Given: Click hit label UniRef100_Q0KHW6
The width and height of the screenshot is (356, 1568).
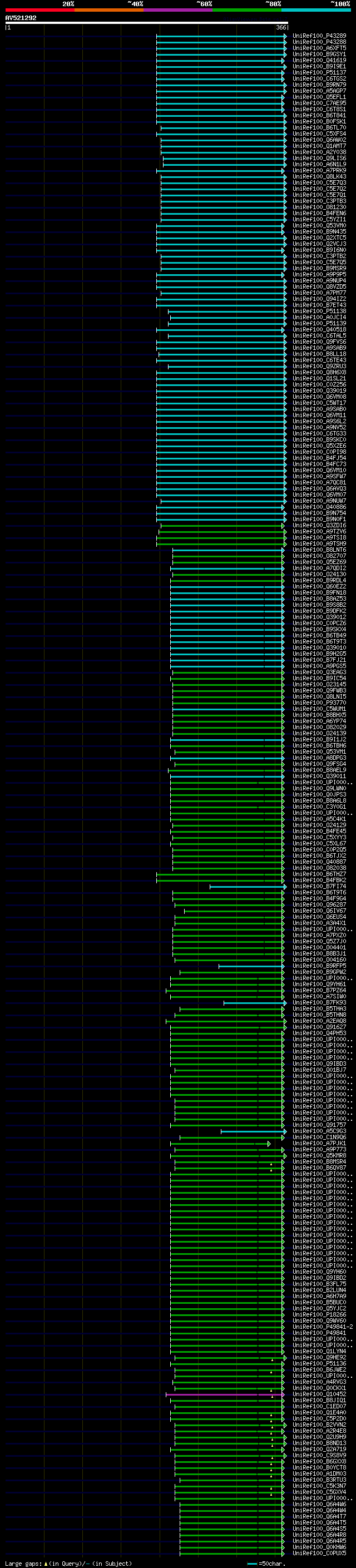Looking at the screenshot, I should pyautogui.click(x=319, y=1547).
